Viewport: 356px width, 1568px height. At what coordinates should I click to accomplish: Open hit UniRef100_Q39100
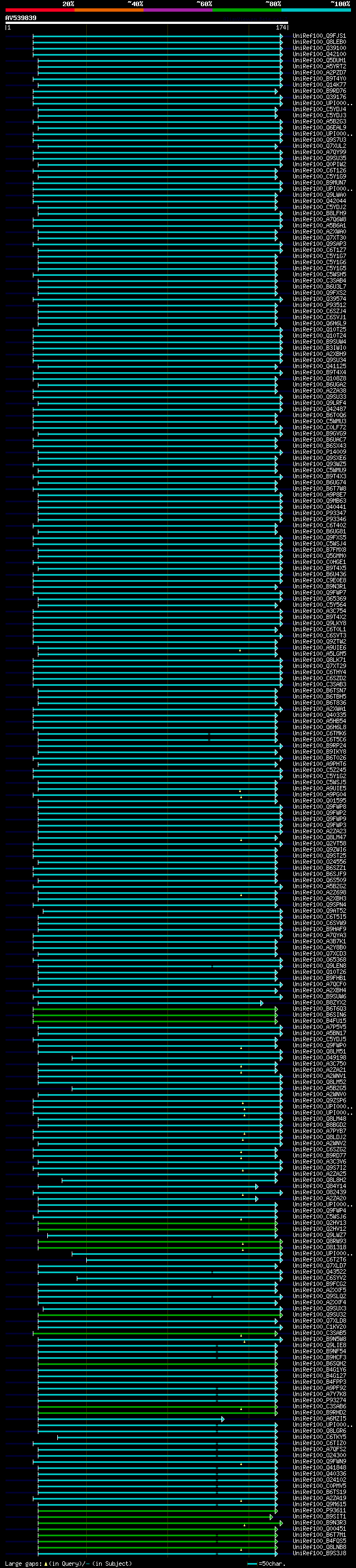319,48
